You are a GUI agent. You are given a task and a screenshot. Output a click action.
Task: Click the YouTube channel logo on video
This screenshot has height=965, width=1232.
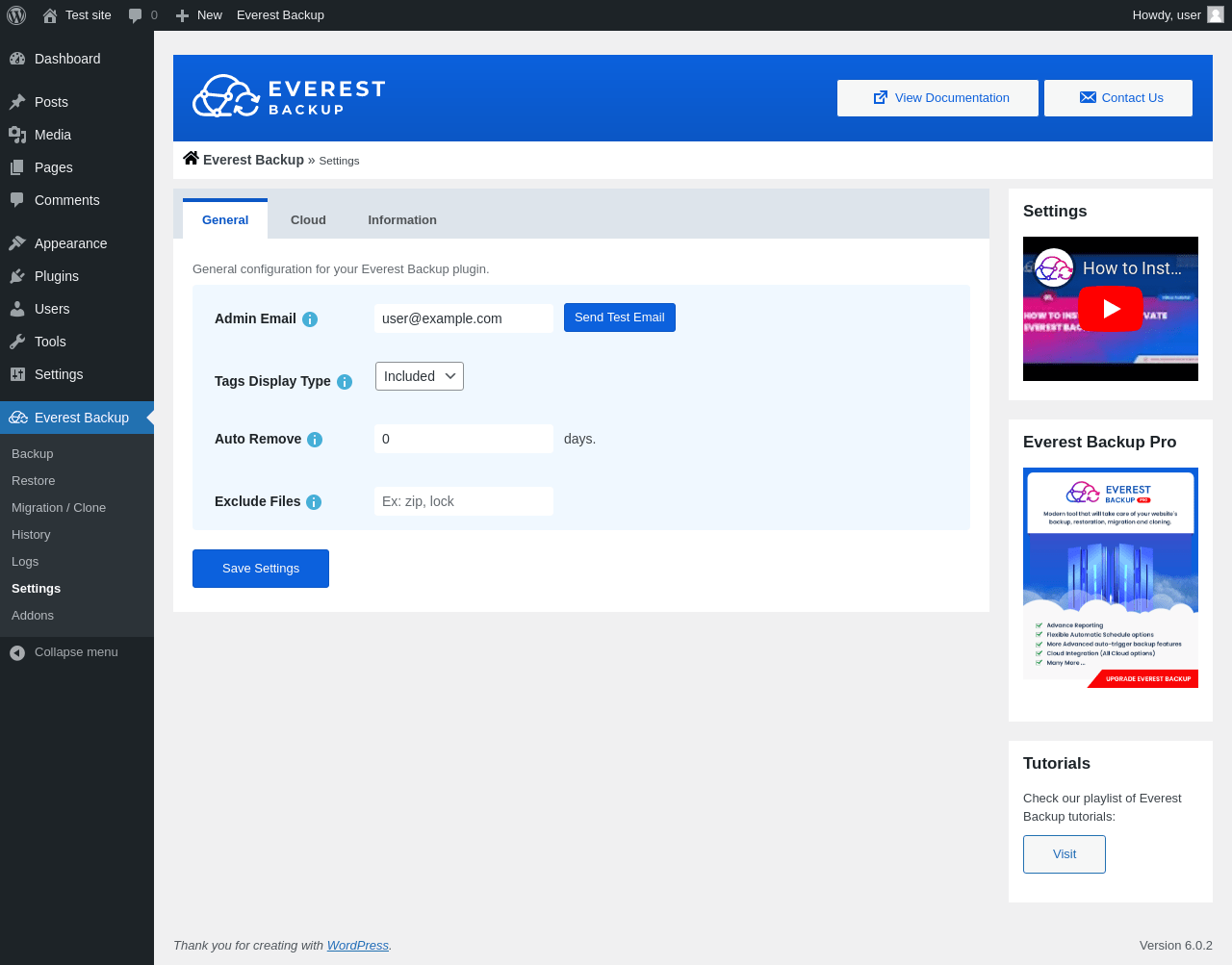(x=1054, y=268)
